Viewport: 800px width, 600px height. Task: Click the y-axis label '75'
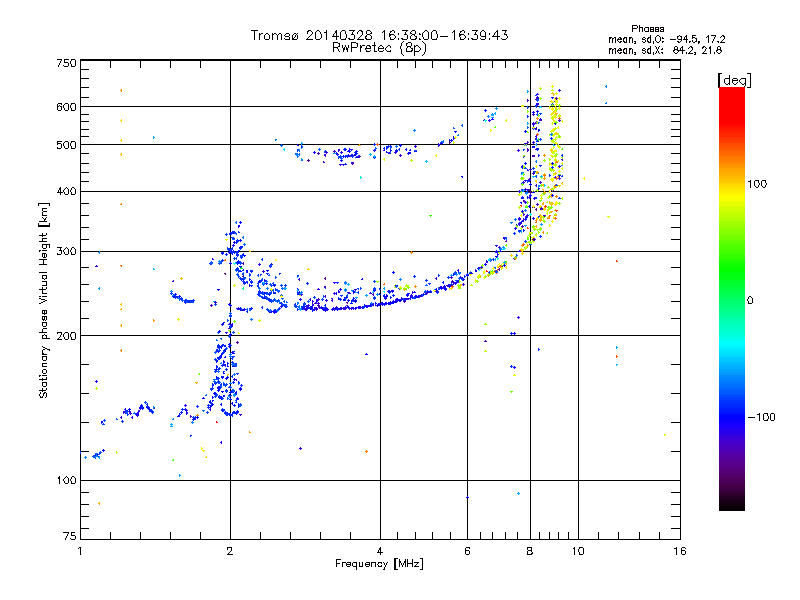point(70,536)
